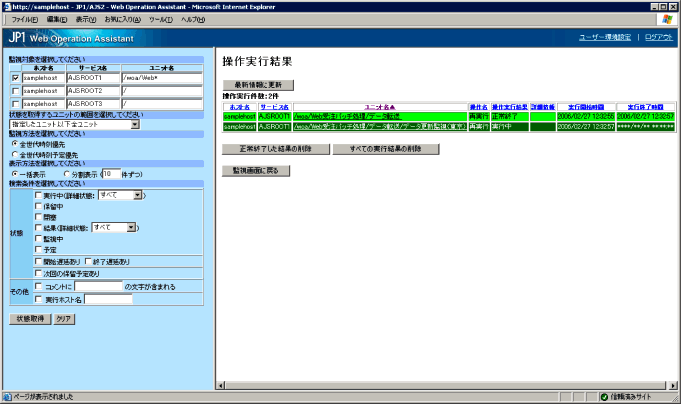Click the Internet Explorer title bar icon
683x404 pixels.
[8, 6]
